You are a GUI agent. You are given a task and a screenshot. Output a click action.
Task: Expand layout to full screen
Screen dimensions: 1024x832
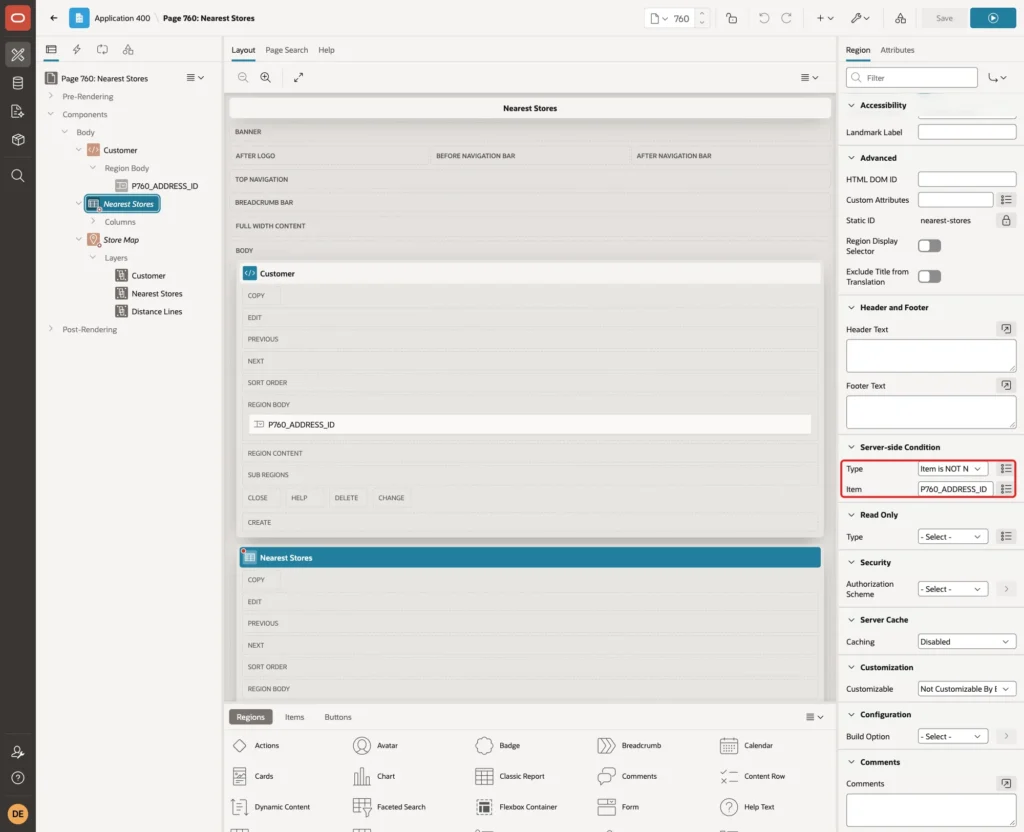coord(298,77)
